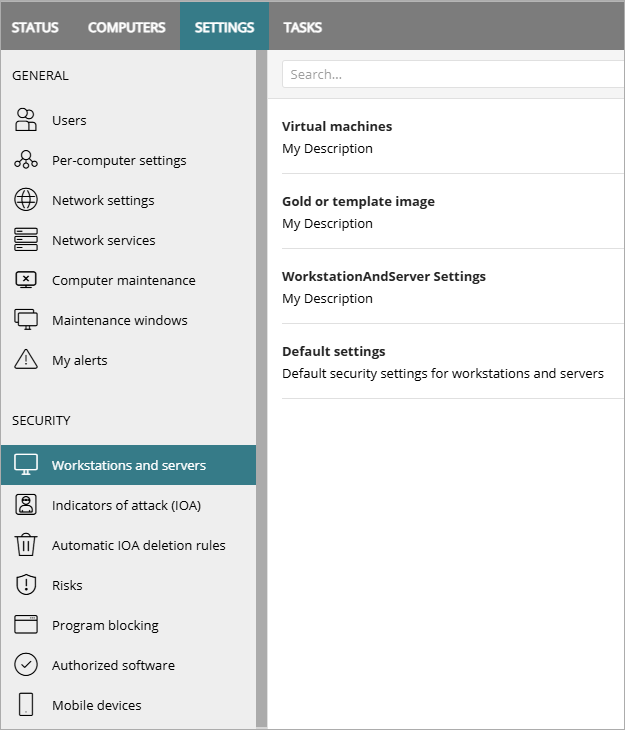The height and width of the screenshot is (730, 625).
Task: Open the Program blocking label
Action: pos(105,625)
